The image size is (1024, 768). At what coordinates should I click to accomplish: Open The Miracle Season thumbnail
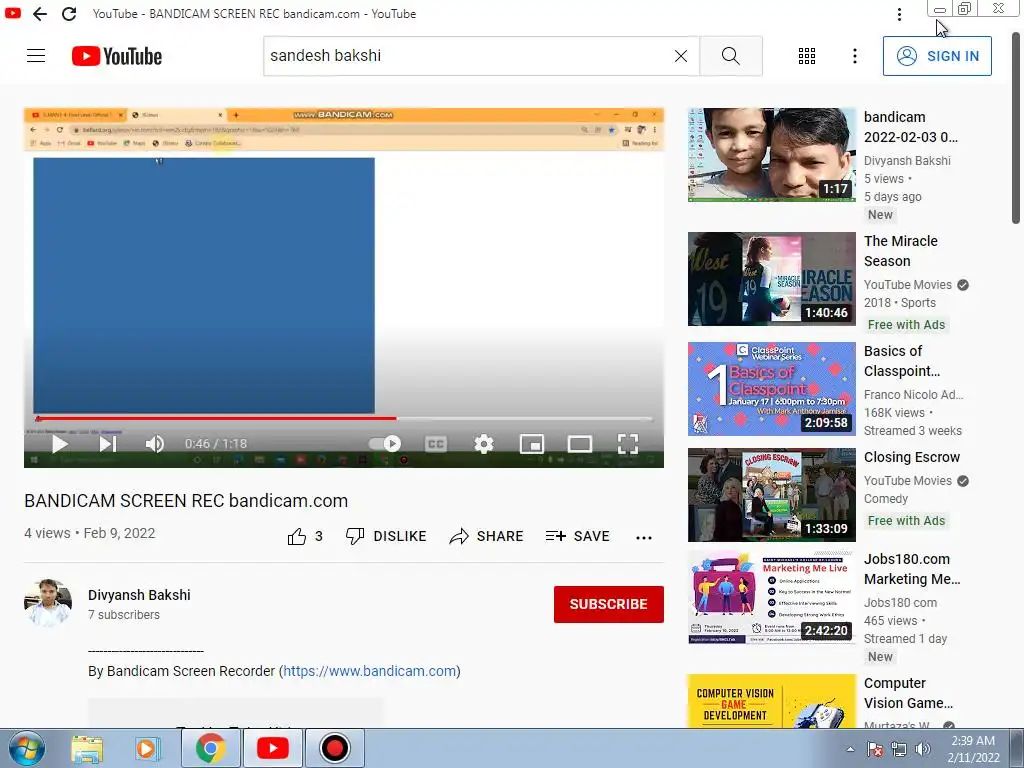pyautogui.click(x=771, y=279)
